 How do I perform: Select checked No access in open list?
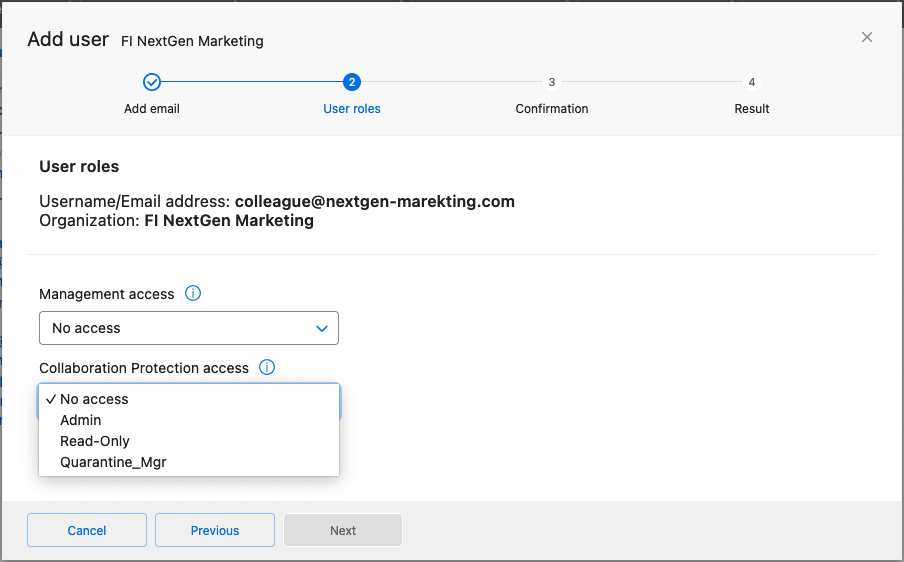click(94, 399)
